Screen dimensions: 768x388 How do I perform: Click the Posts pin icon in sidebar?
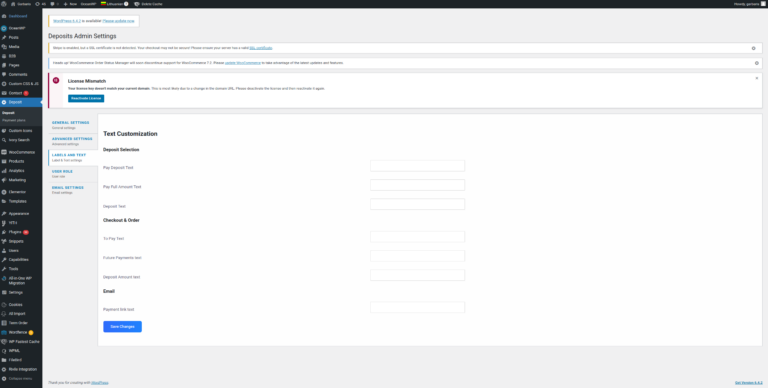point(4,37)
